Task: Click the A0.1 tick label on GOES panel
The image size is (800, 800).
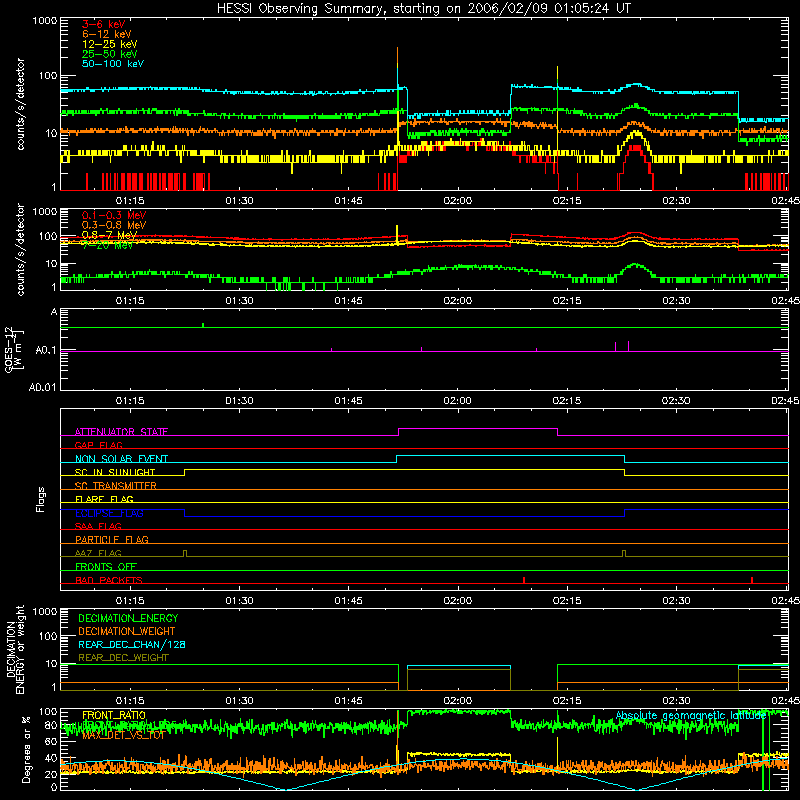Action: 46,351
